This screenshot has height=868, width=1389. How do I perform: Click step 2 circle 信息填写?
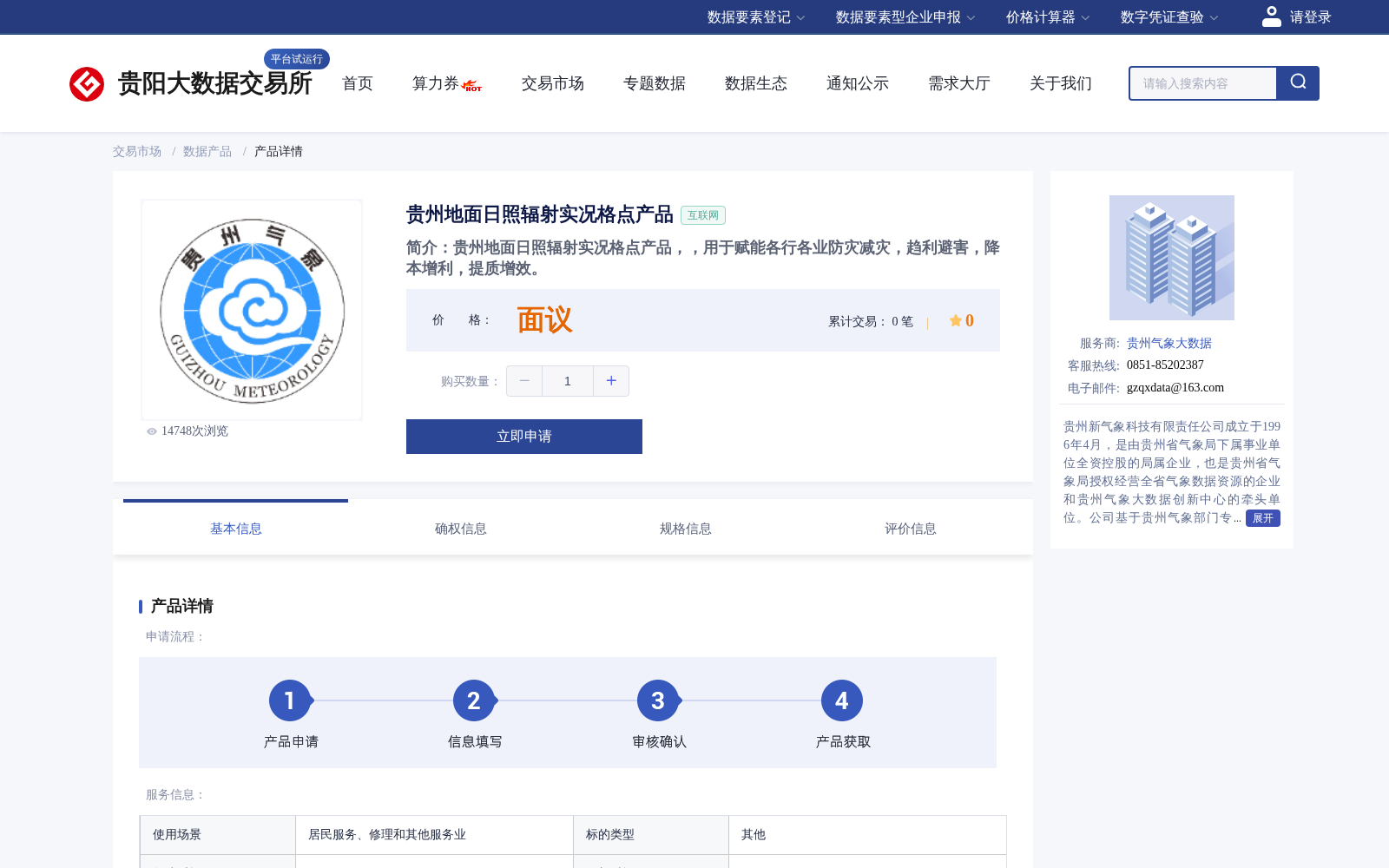tap(474, 700)
